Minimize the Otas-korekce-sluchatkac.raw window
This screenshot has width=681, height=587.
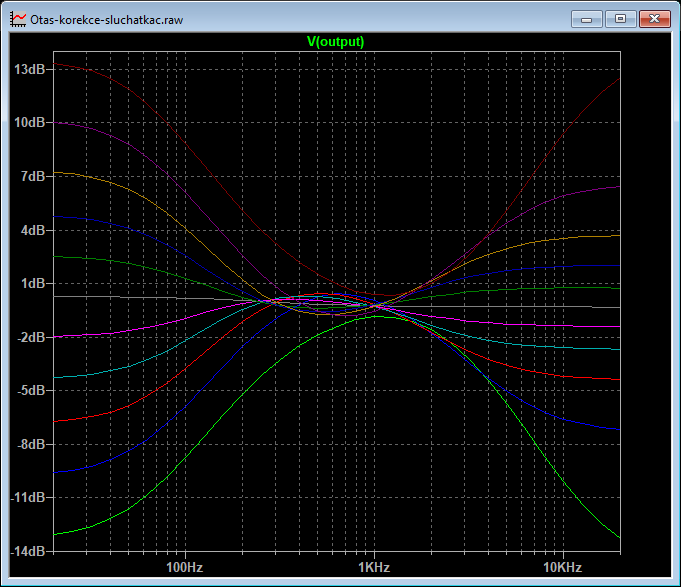[586, 20]
